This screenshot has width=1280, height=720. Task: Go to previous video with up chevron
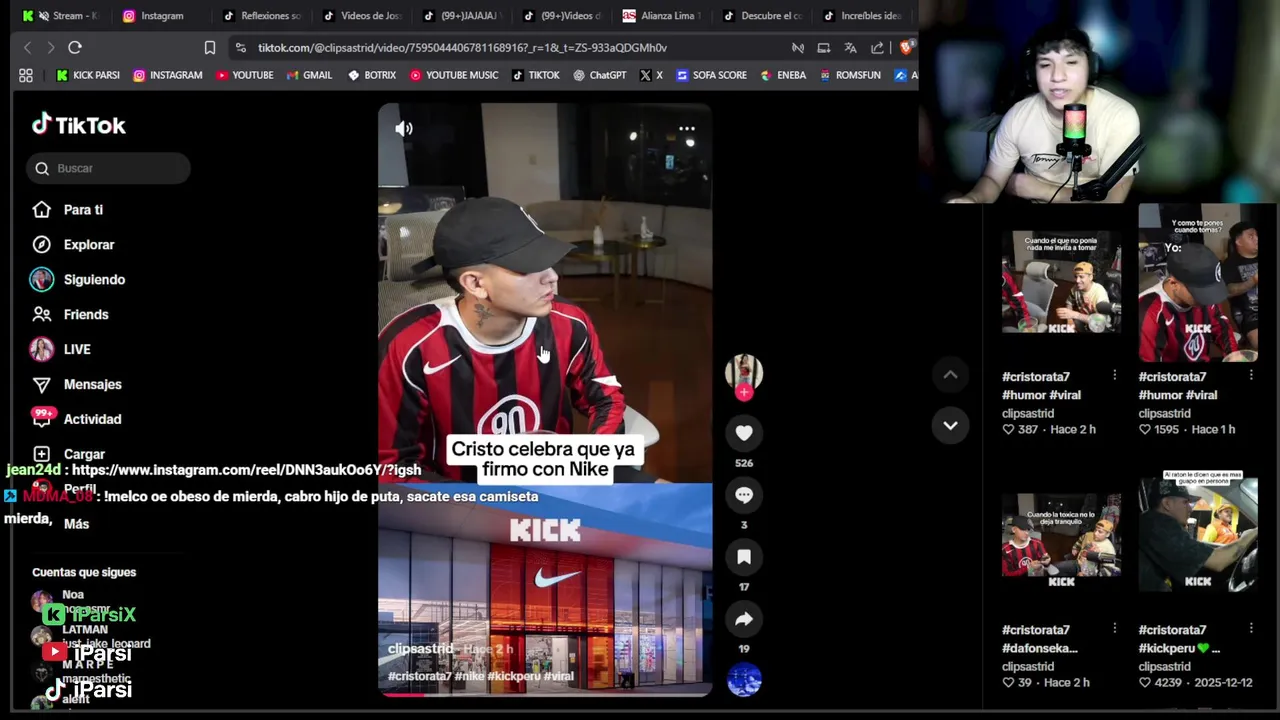(950, 375)
